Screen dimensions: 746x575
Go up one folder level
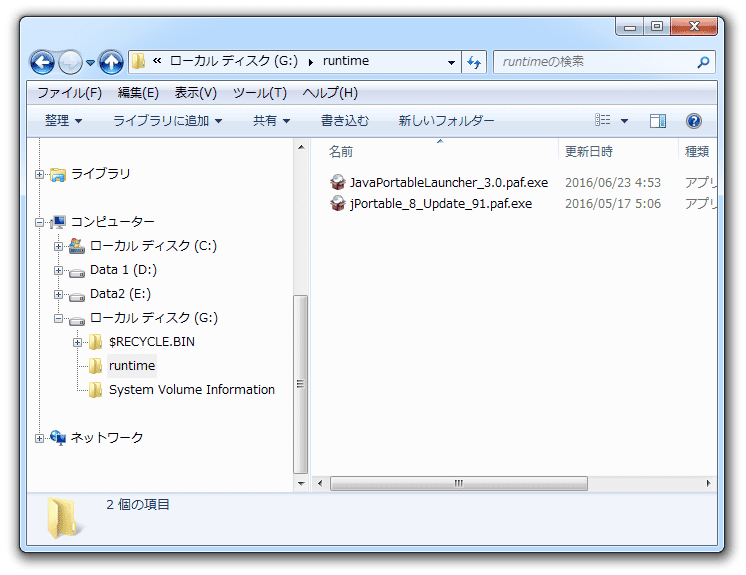point(111,62)
